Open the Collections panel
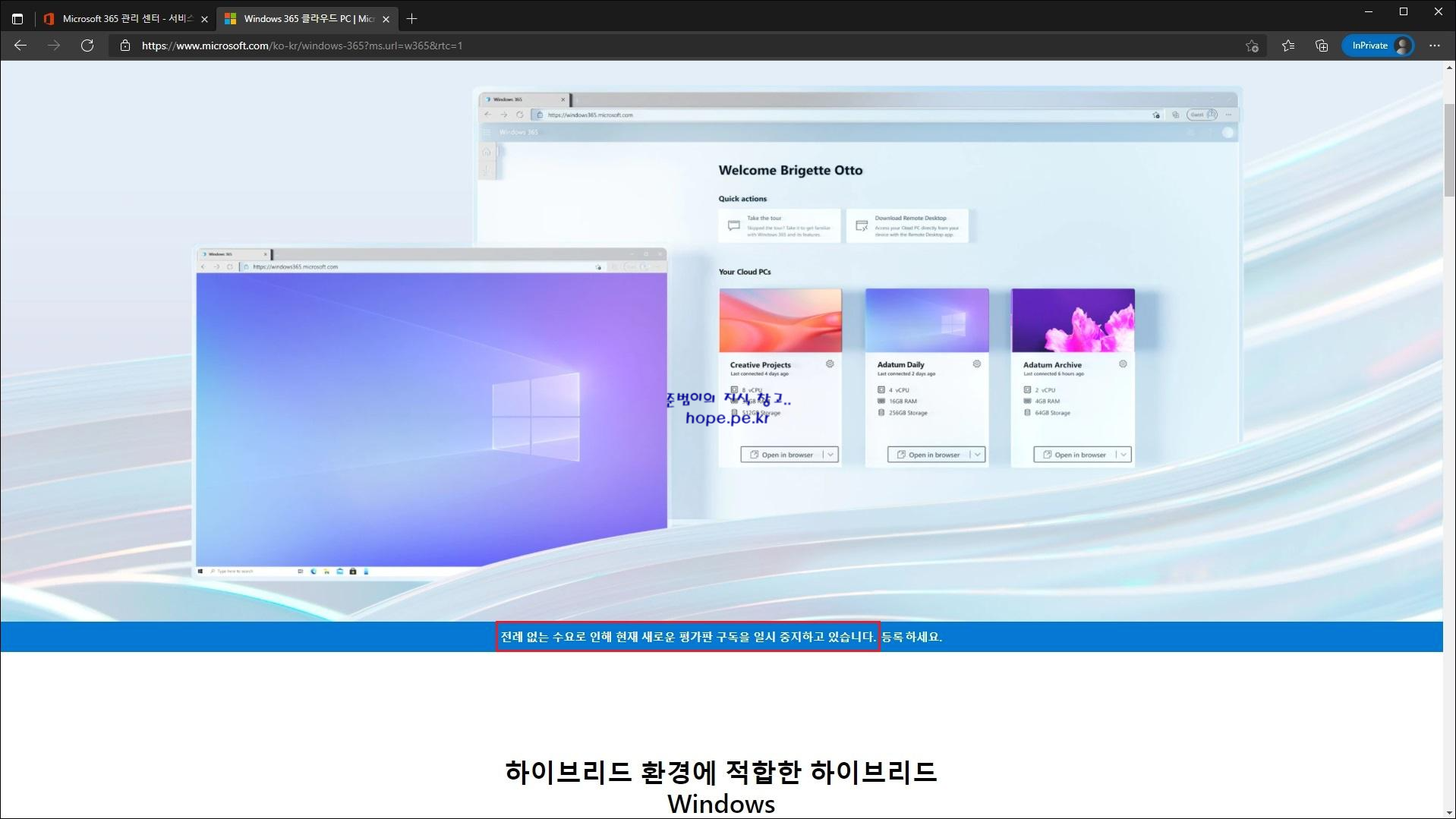The height and width of the screenshot is (819, 1456). click(1322, 46)
